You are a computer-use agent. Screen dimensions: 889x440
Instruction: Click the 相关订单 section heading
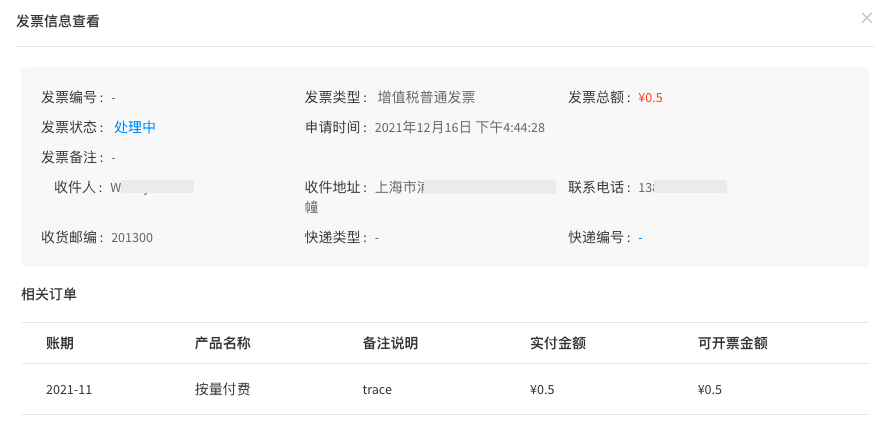49,294
